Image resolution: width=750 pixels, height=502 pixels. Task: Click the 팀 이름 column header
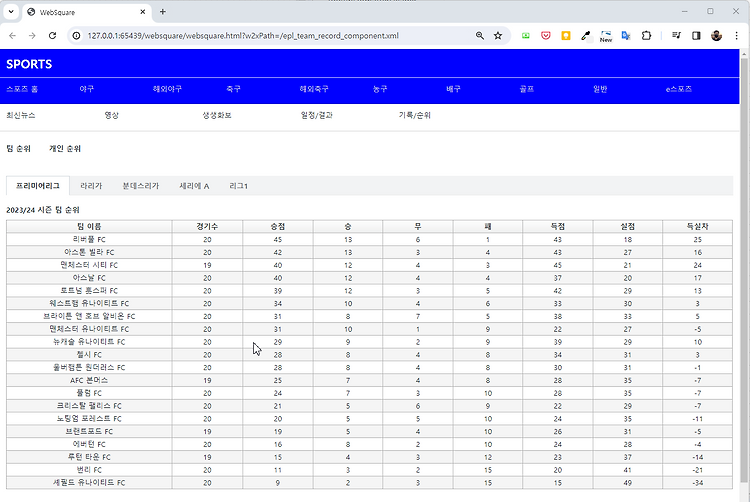(89, 227)
